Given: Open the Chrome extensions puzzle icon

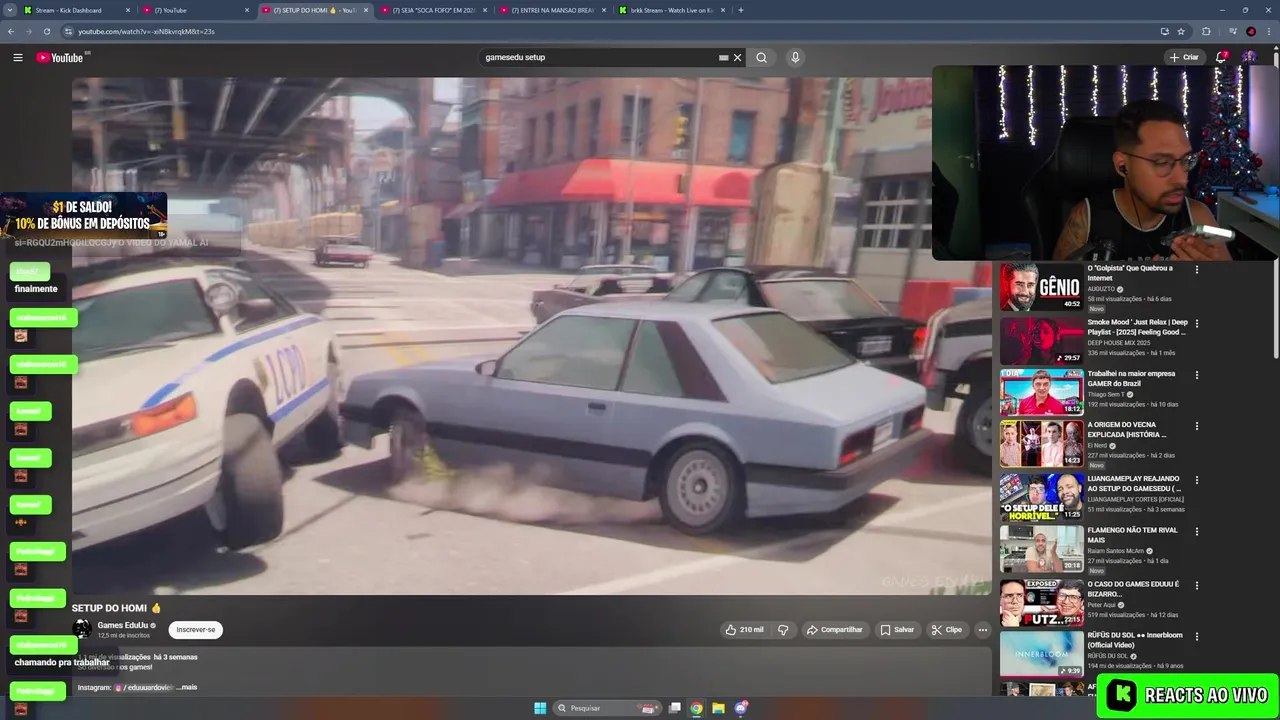Looking at the screenshot, I should 1206,31.
